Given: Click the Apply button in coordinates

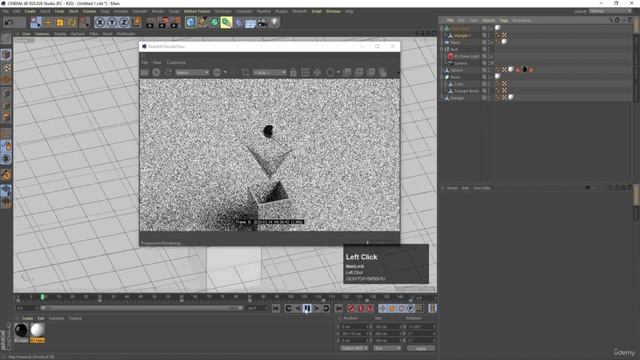Looking at the screenshot, I should pyautogui.click(x=421, y=349).
